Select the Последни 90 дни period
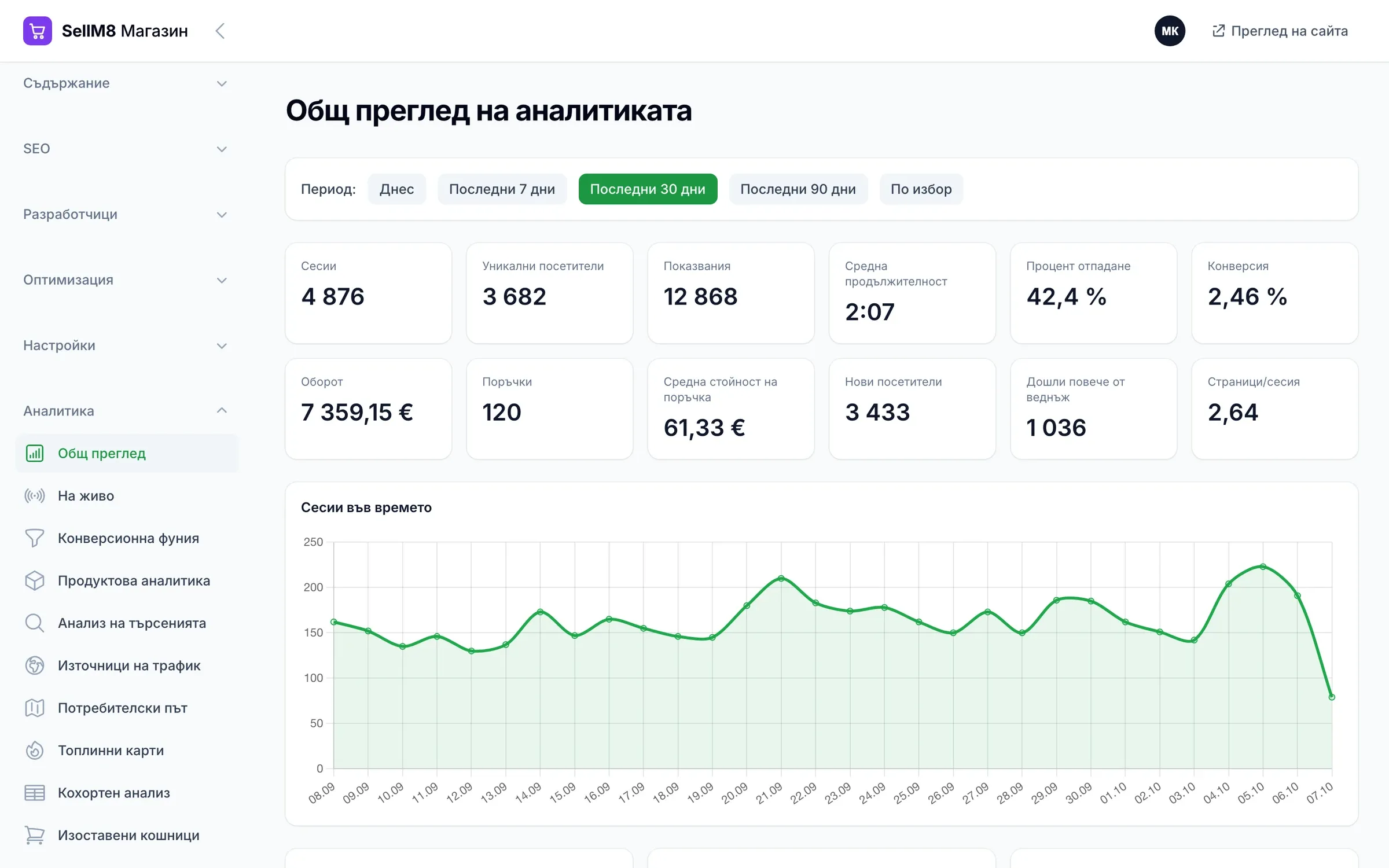Image resolution: width=1389 pixels, height=868 pixels. (798, 189)
